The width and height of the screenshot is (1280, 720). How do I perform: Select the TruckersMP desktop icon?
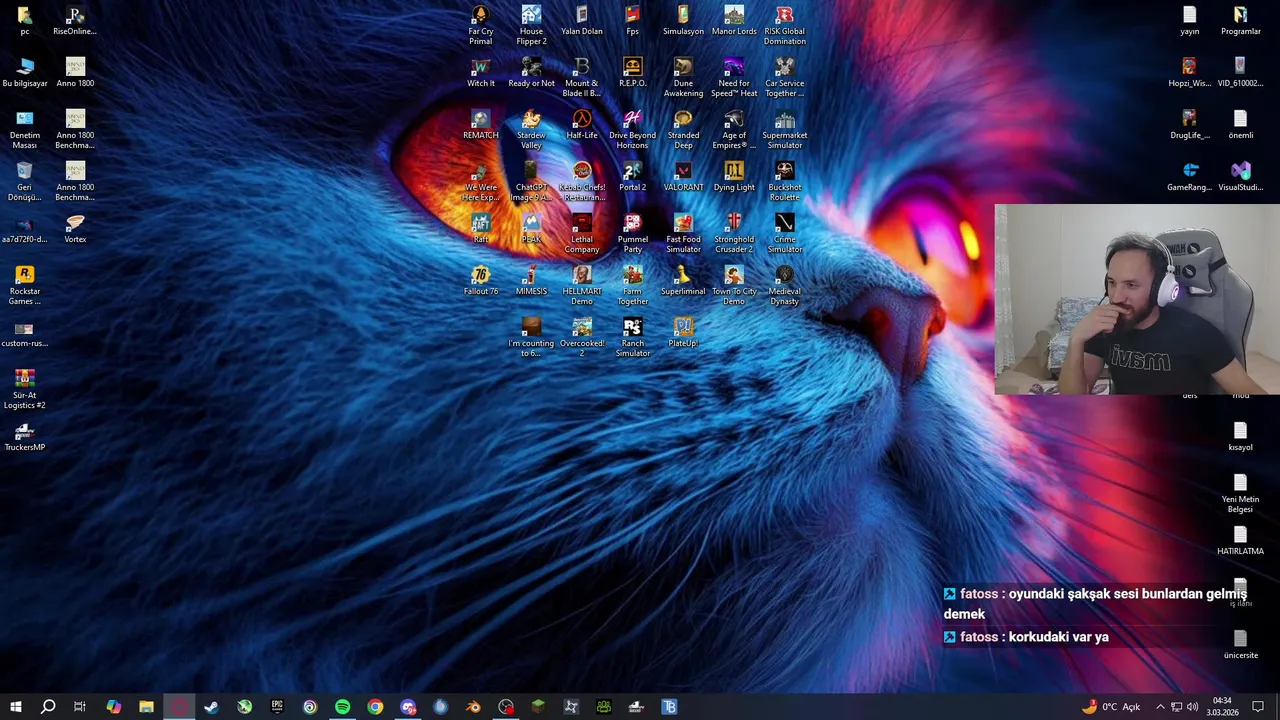(25, 436)
